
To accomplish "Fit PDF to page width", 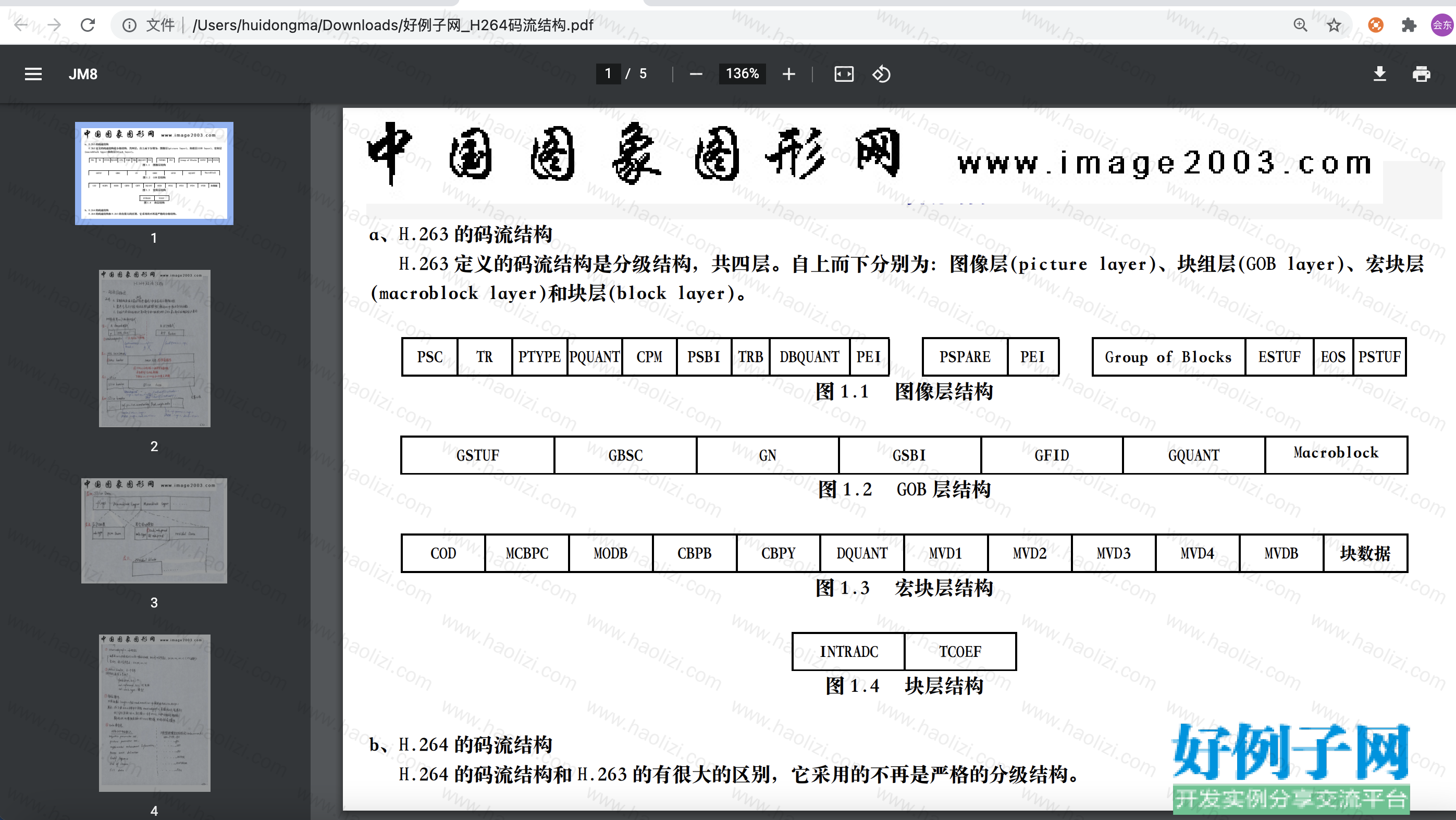I will click(x=844, y=74).
